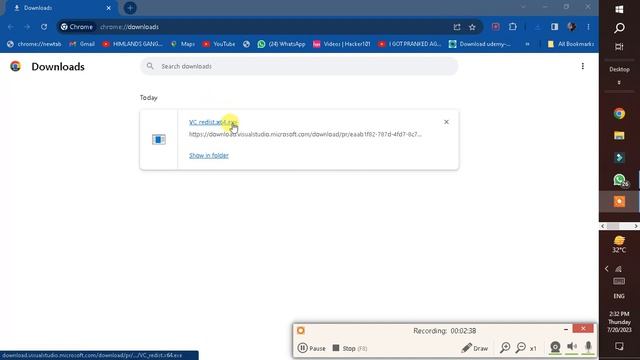Open File Explorer from the taskbar
The width and height of the screenshot is (640, 360).
[x=619, y=136]
